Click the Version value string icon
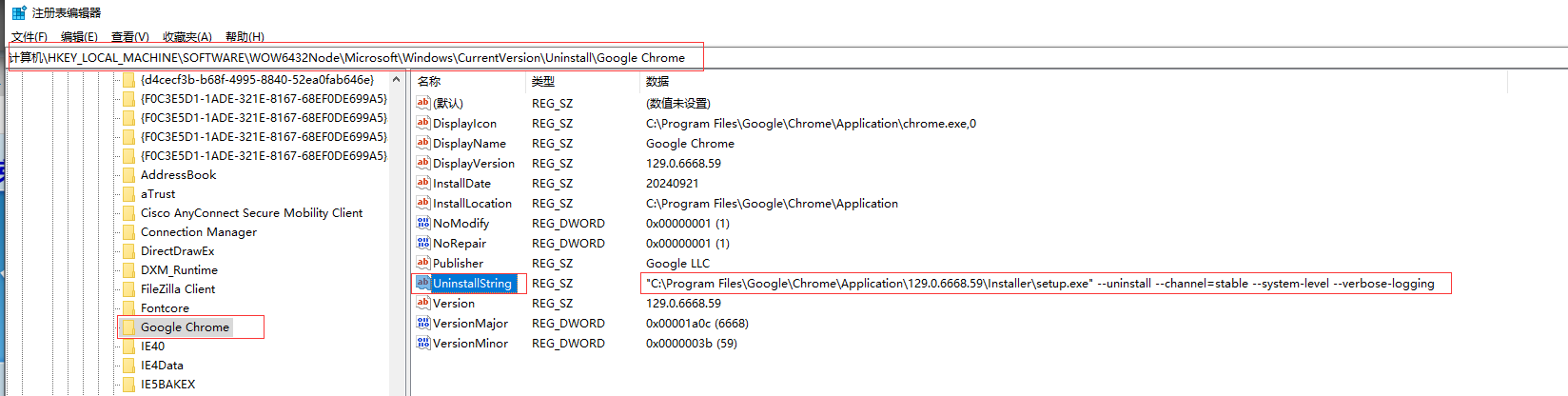 click(423, 303)
